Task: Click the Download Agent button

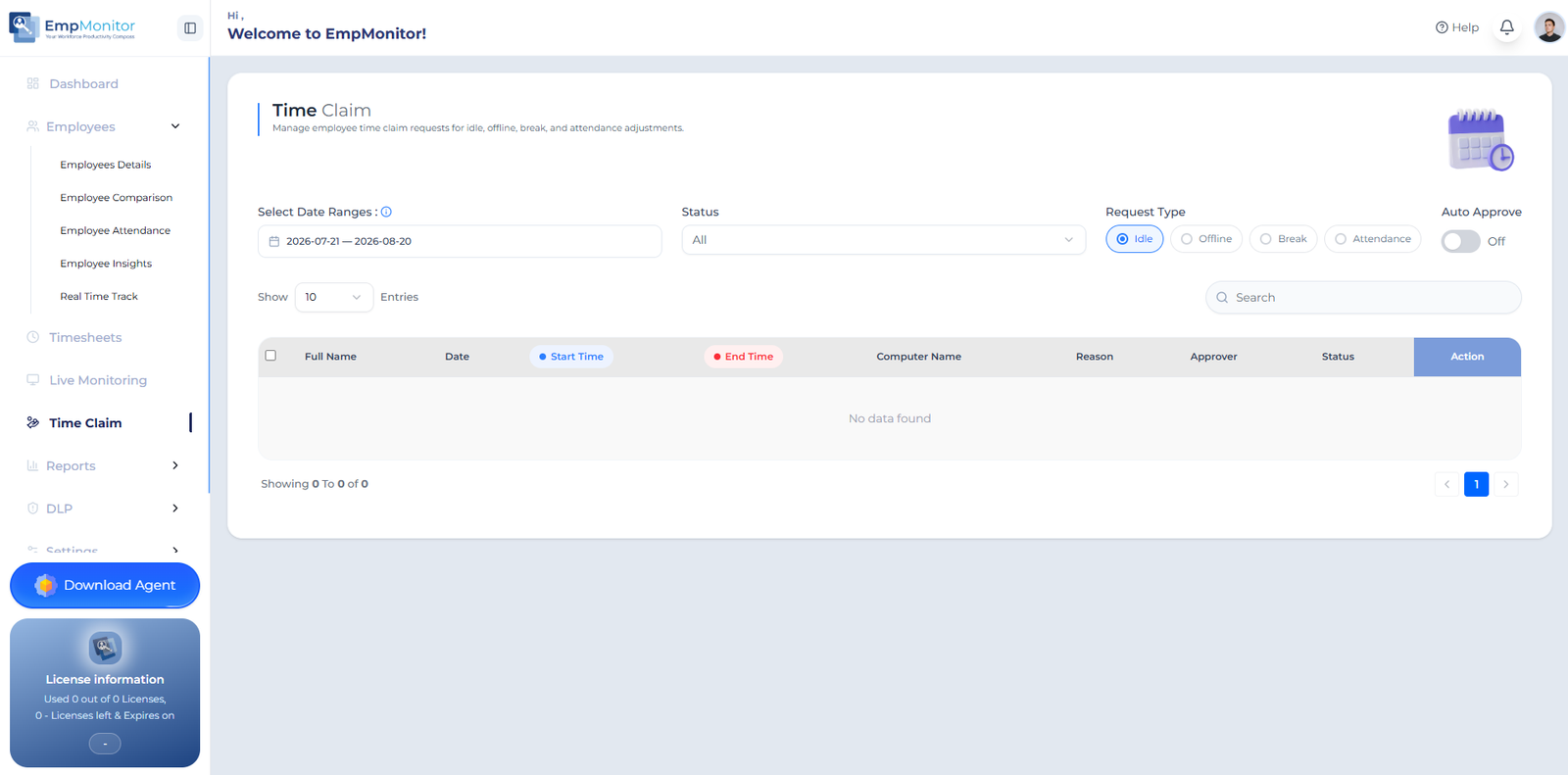Action: coord(105,585)
